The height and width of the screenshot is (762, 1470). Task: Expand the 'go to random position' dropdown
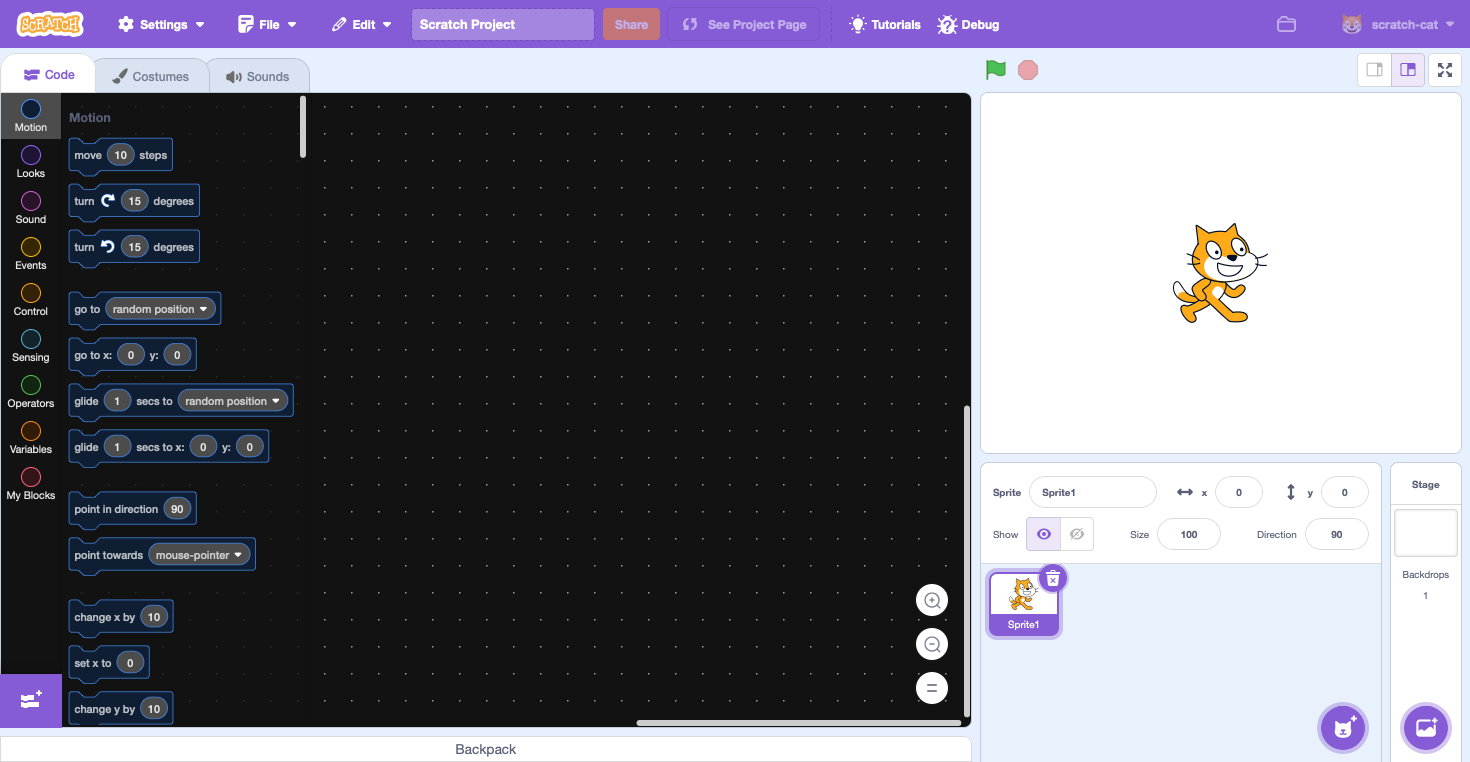tap(160, 308)
